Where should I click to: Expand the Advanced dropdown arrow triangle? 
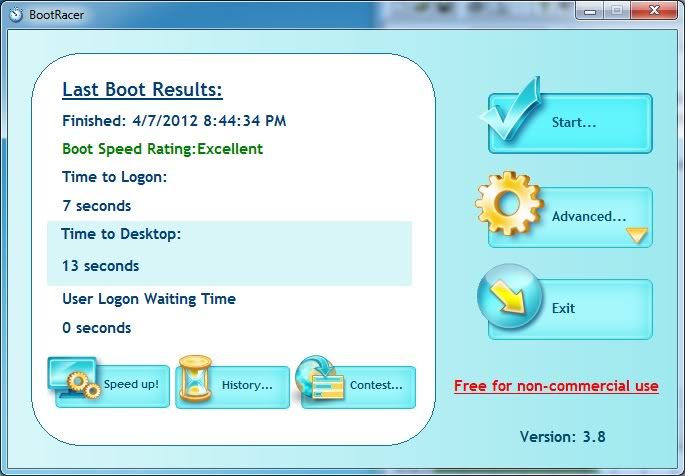(637, 235)
